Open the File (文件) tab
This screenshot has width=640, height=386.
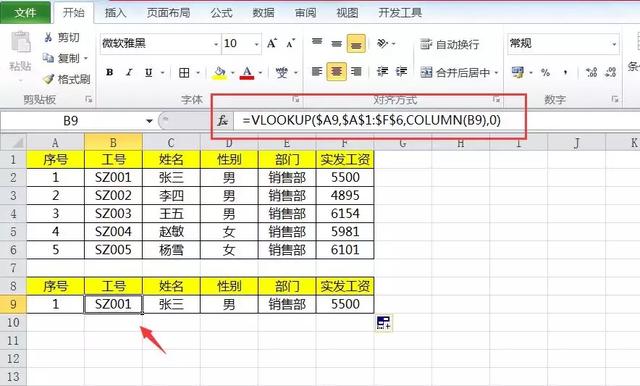(25, 13)
